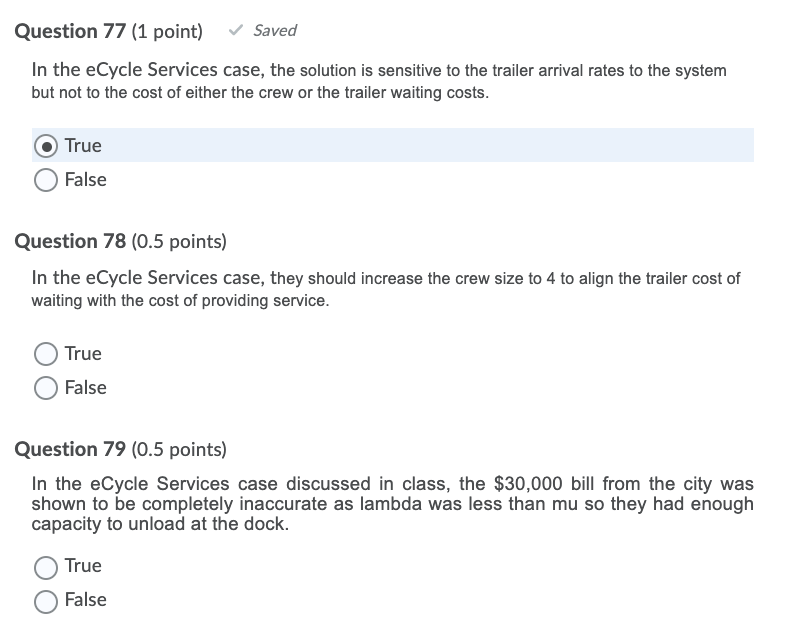Click the empty False radio circle under Question 77

(x=45, y=180)
